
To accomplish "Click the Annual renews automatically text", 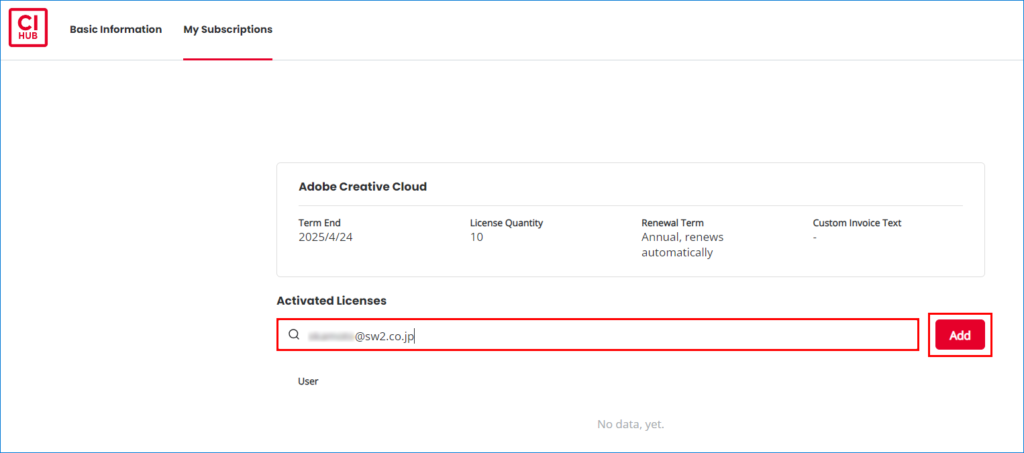I will coord(682,245).
